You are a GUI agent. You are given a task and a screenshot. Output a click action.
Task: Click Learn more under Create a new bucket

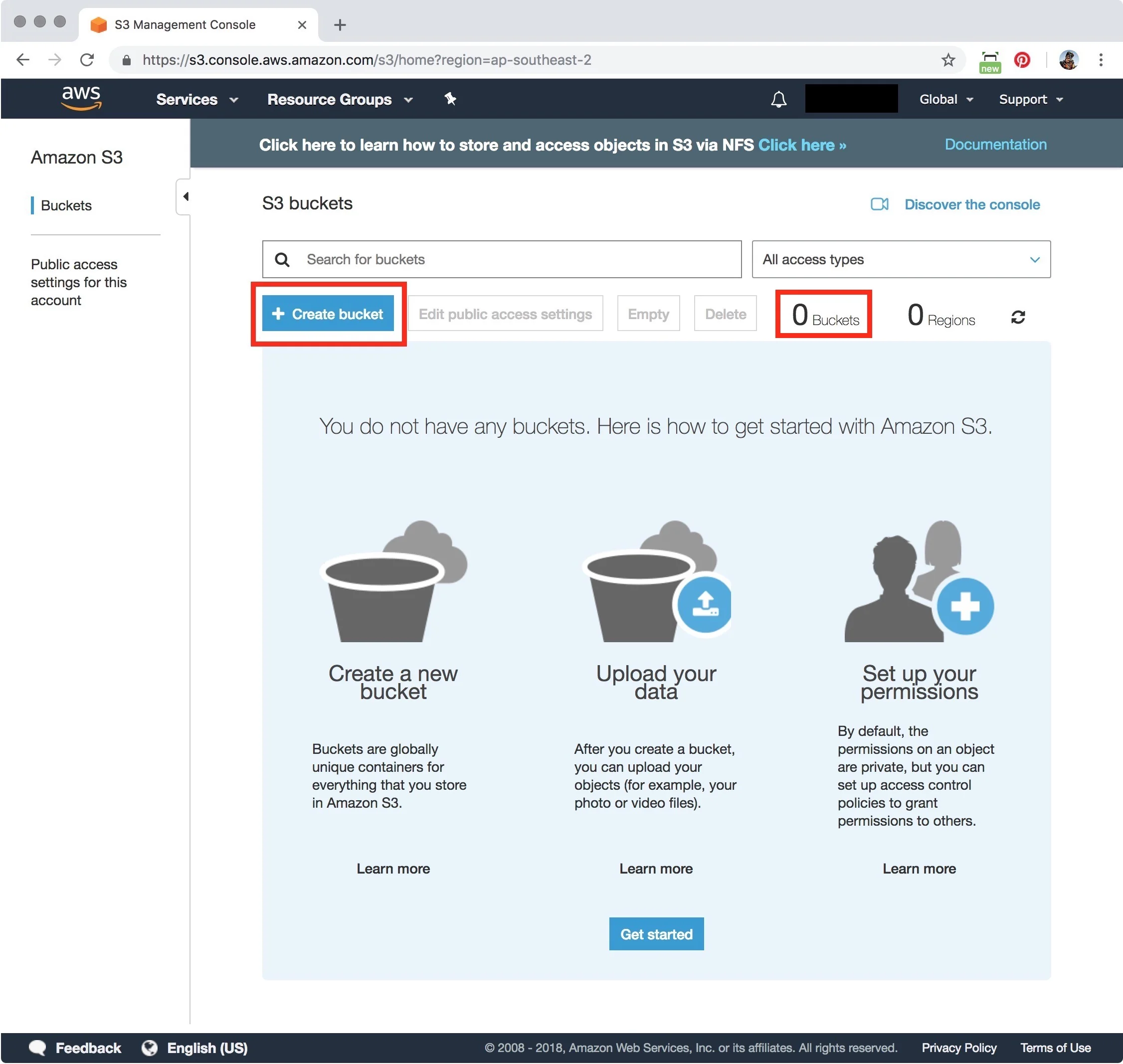point(393,869)
